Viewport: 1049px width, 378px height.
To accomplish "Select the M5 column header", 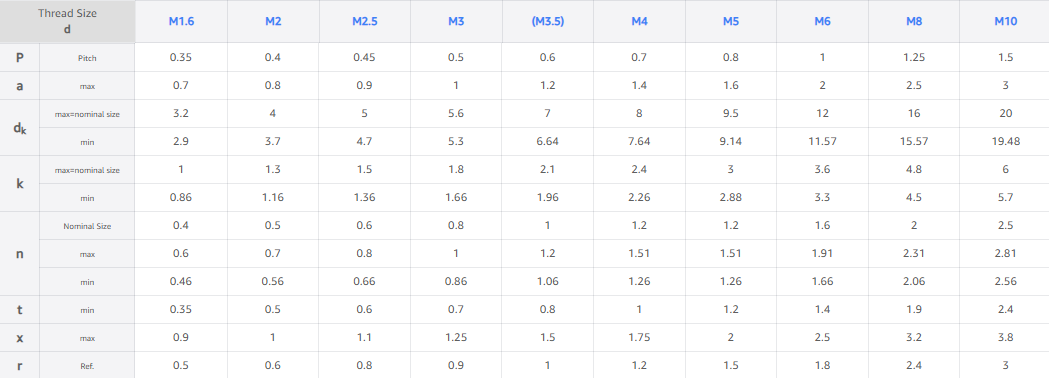I will pyautogui.click(x=731, y=21).
